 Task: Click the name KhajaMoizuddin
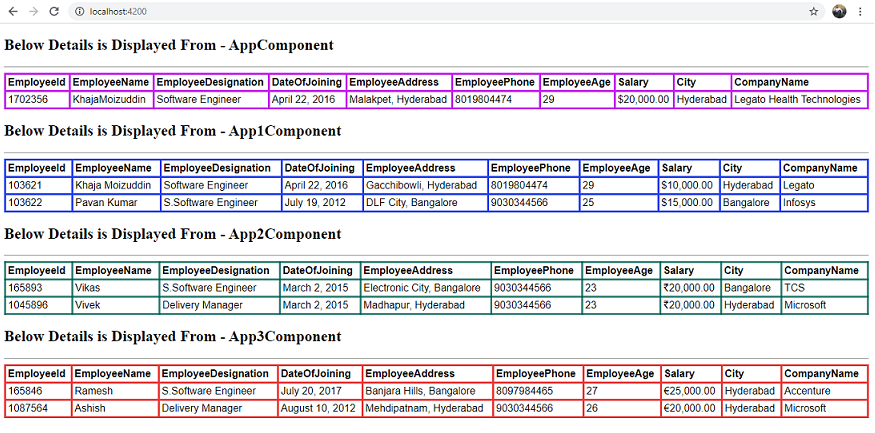109,100
